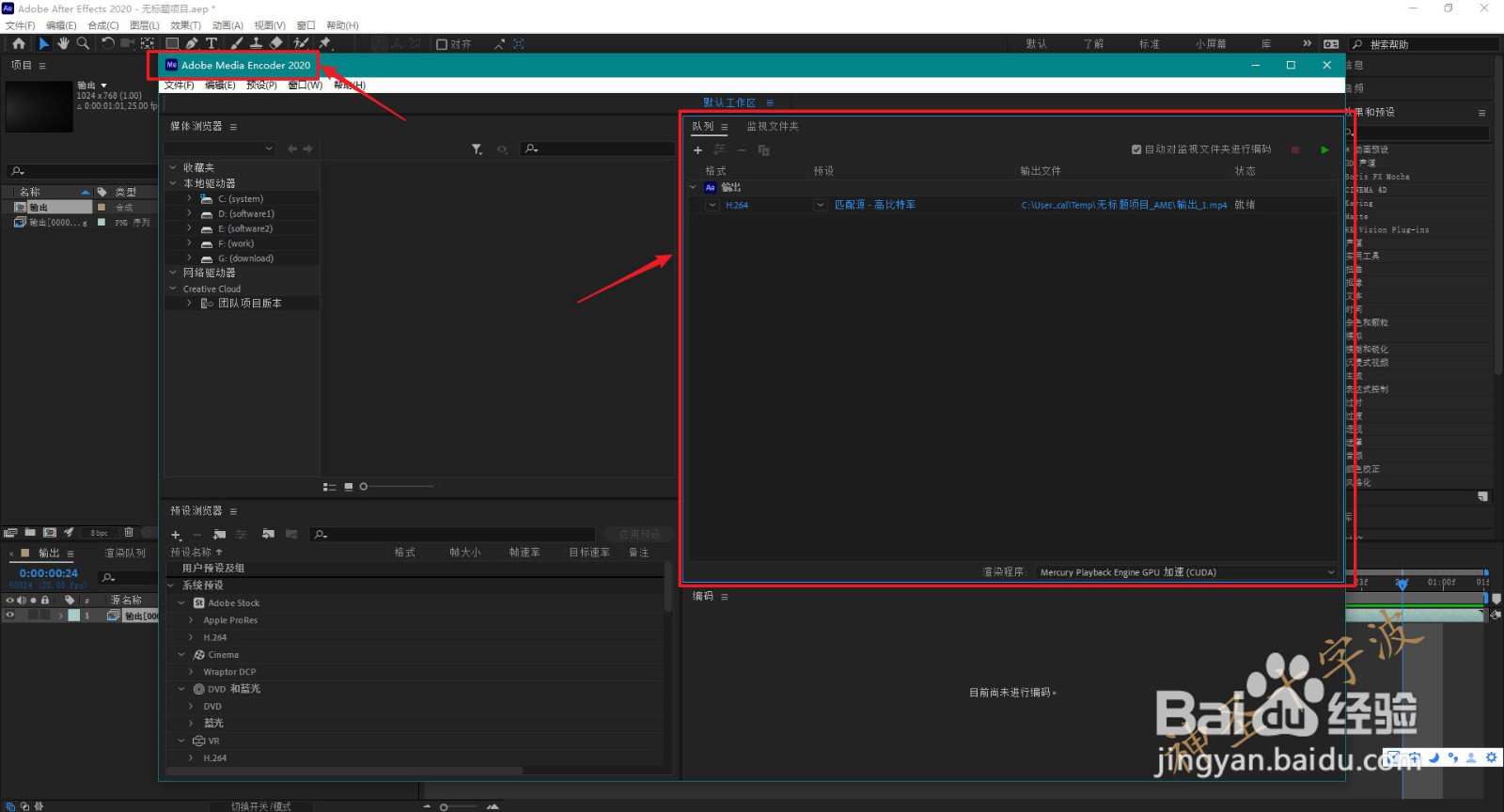Select the Puppet Pin tool

pyautogui.click(x=325, y=43)
